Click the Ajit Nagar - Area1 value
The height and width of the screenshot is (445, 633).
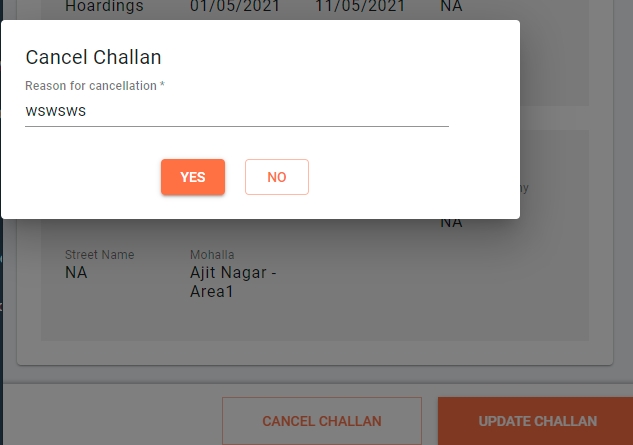tap(233, 282)
